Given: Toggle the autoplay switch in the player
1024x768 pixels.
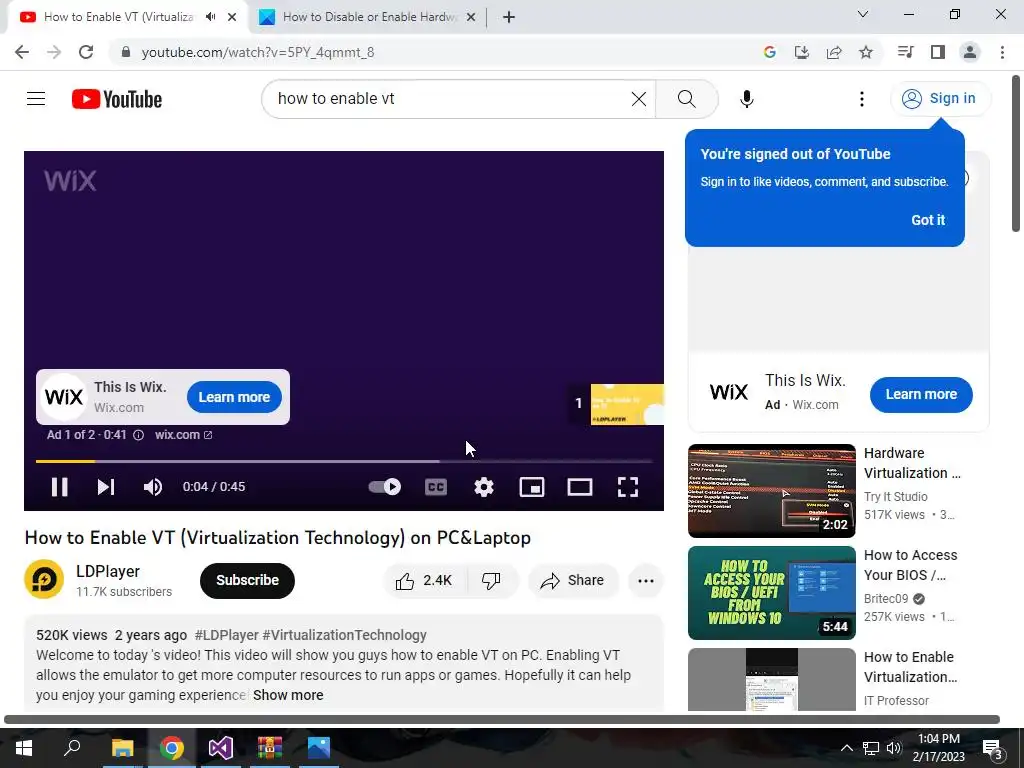Looking at the screenshot, I should (385, 487).
